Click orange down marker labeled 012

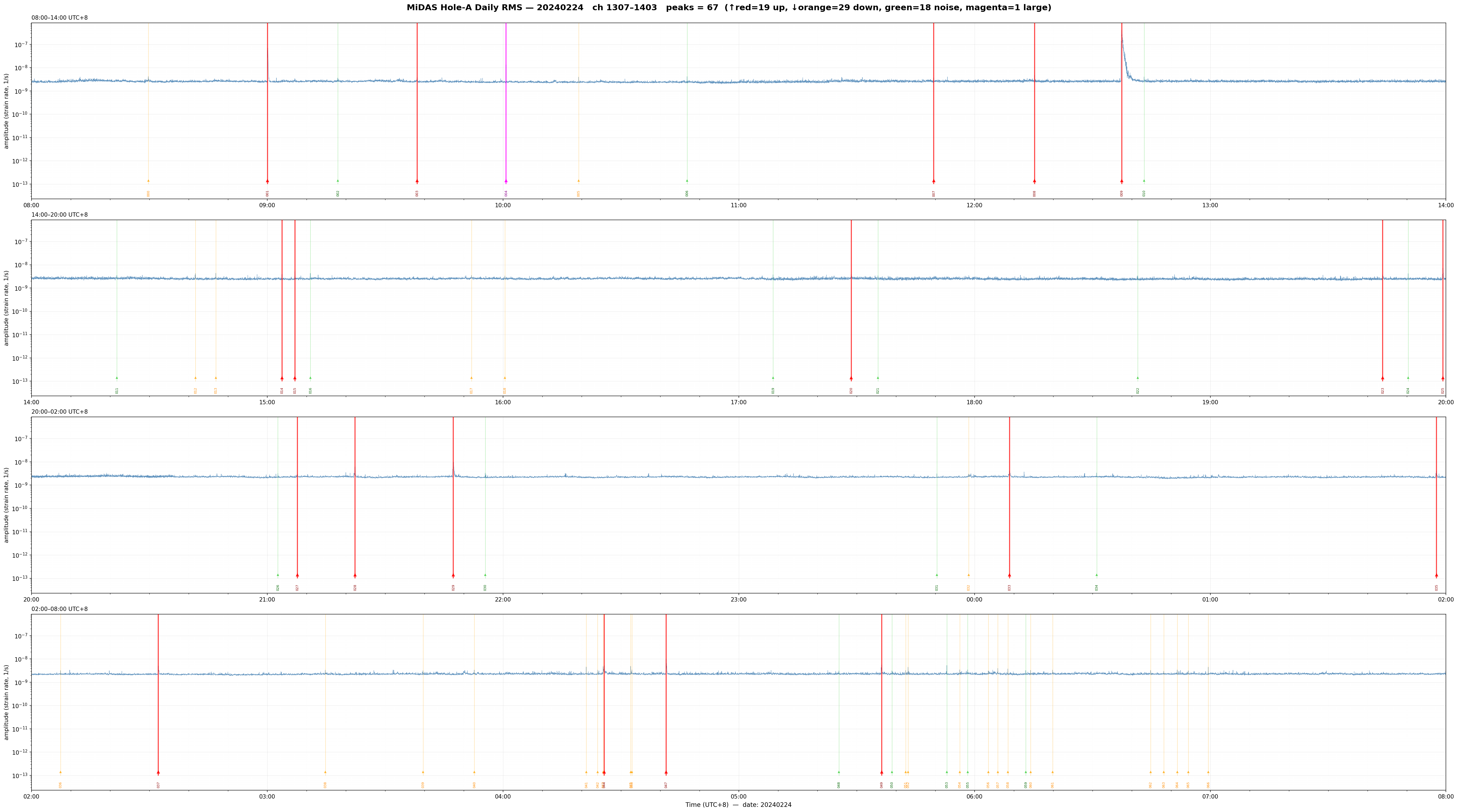(196, 378)
